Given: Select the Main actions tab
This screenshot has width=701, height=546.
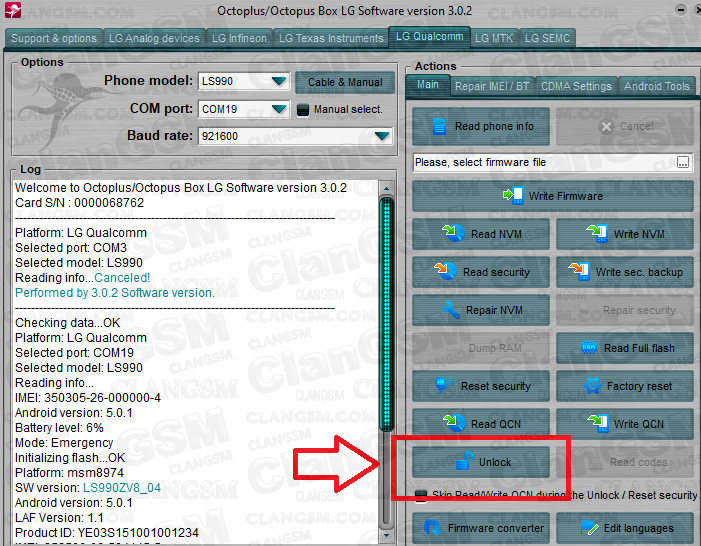Looking at the screenshot, I should pos(428,85).
